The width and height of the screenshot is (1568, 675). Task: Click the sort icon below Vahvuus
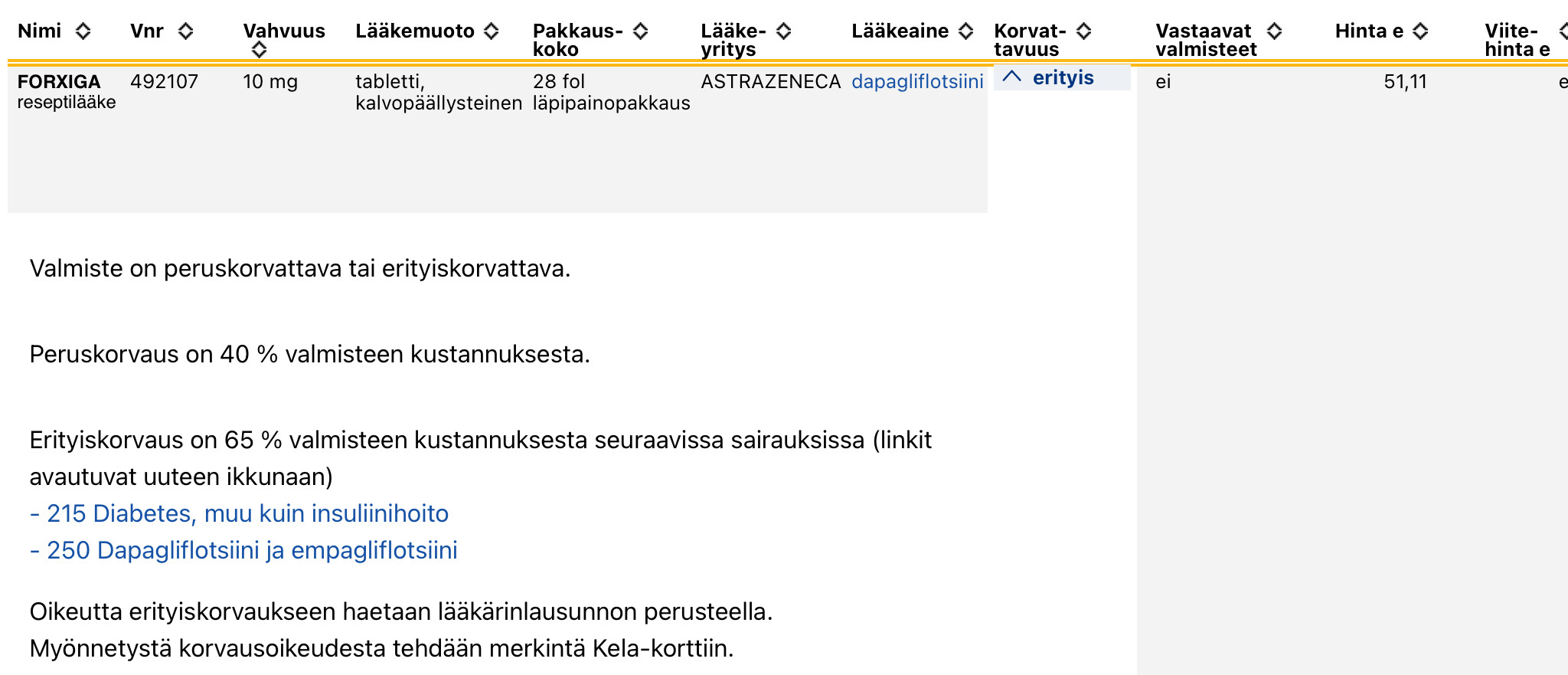259,50
